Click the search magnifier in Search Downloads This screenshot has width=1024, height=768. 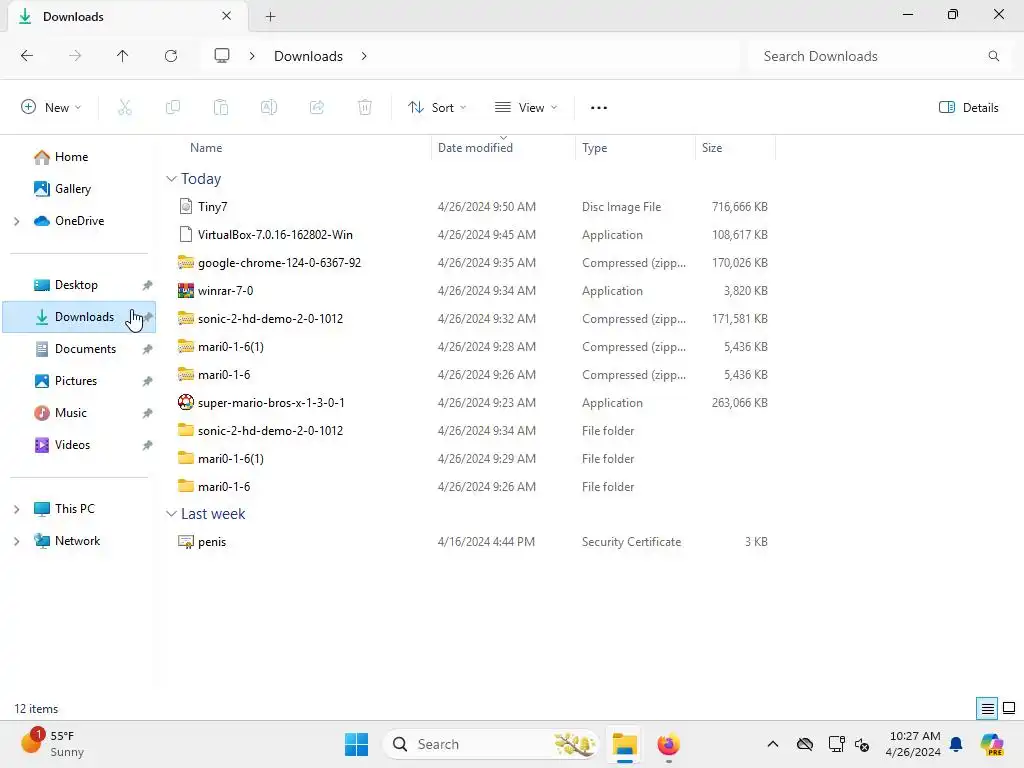(994, 56)
